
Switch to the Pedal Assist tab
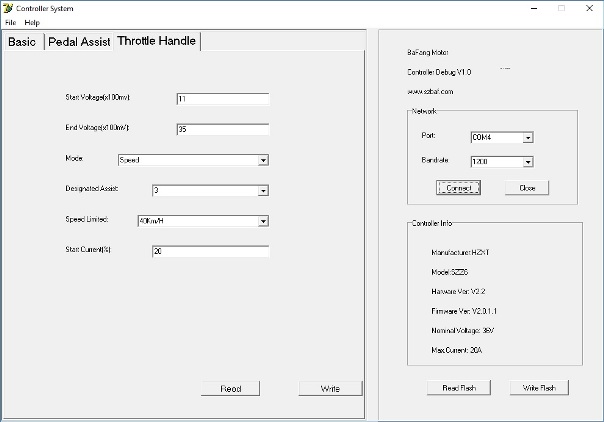point(79,42)
